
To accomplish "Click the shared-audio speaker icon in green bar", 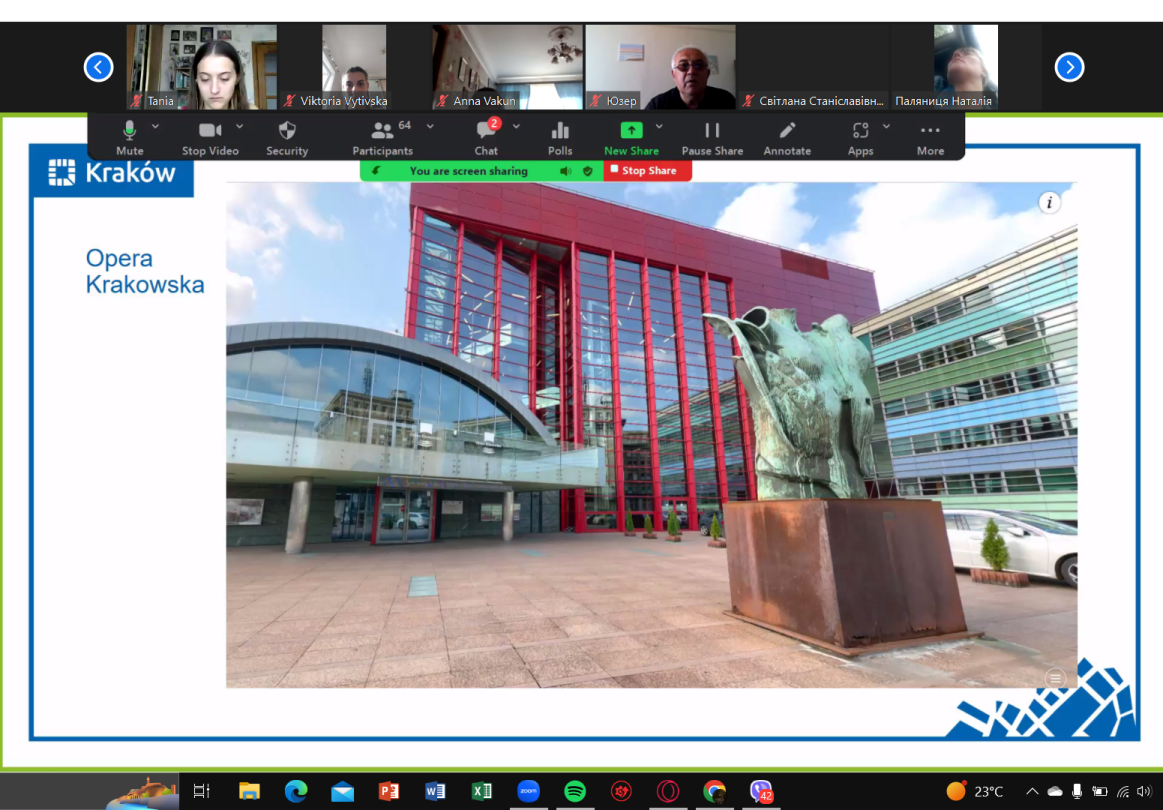I will (x=565, y=171).
